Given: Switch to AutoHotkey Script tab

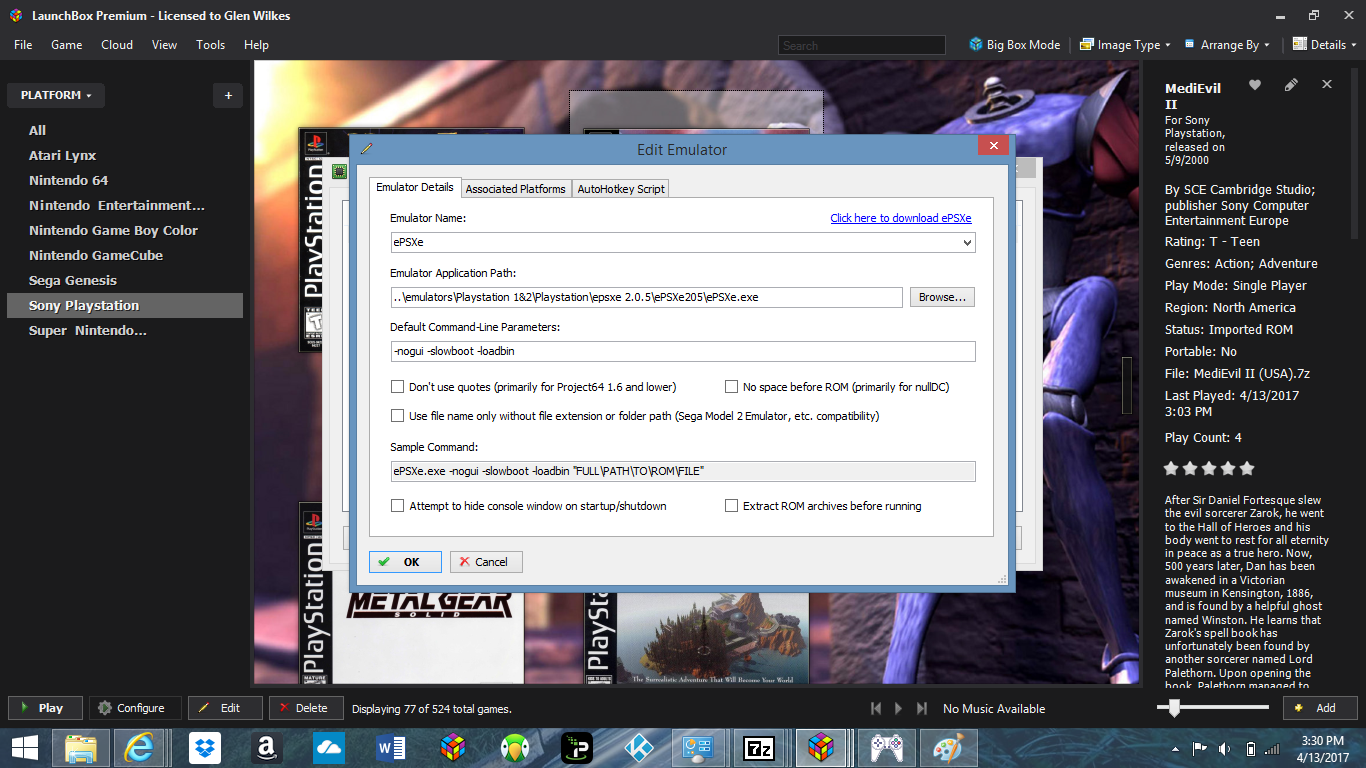Looking at the screenshot, I should [x=621, y=188].
